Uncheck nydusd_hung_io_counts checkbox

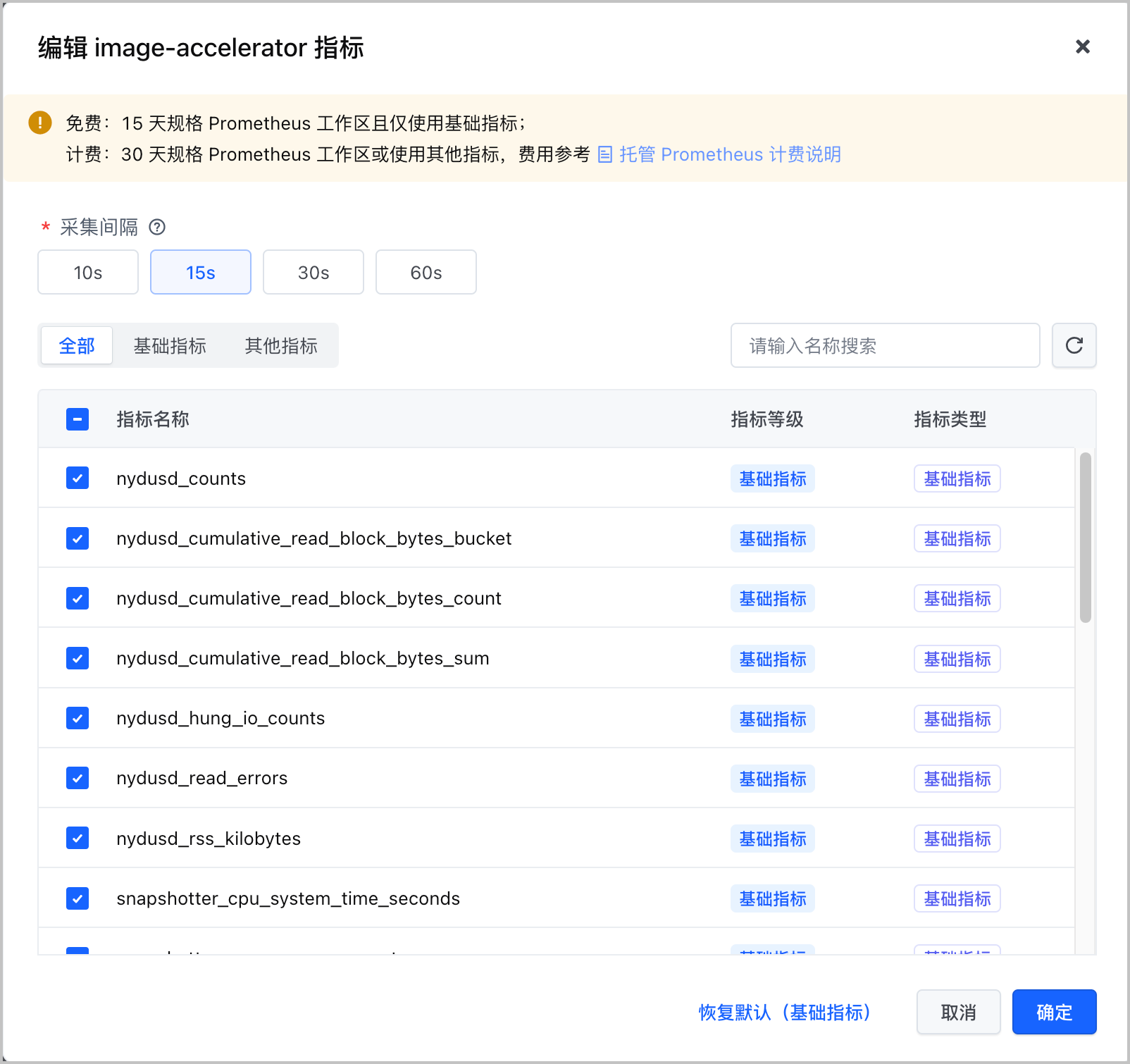click(77, 718)
